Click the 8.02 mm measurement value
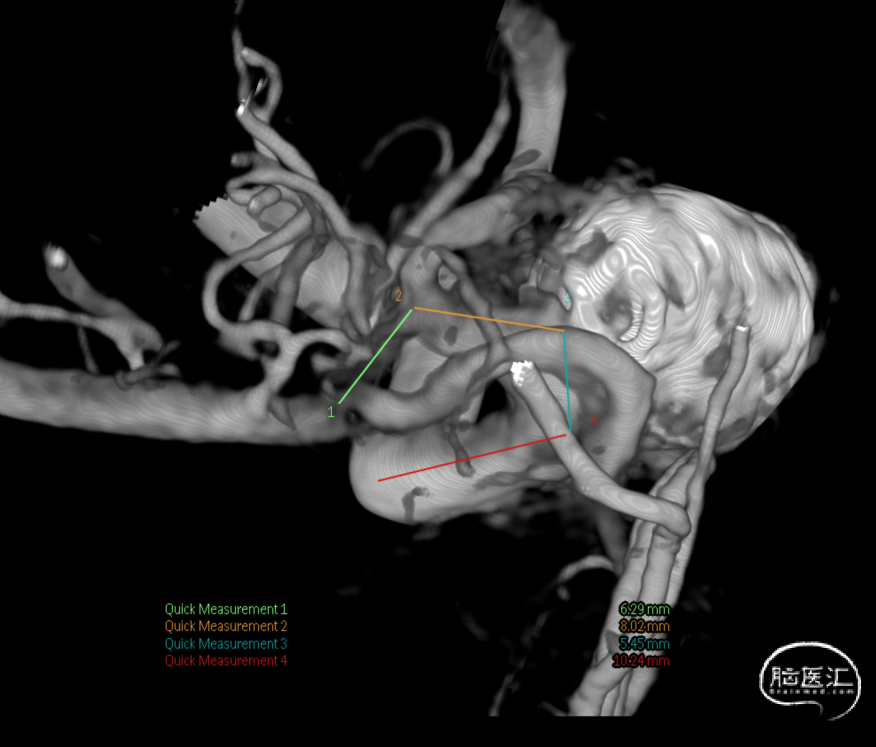876x747 pixels. pyautogui.click(x=644, y=626)
